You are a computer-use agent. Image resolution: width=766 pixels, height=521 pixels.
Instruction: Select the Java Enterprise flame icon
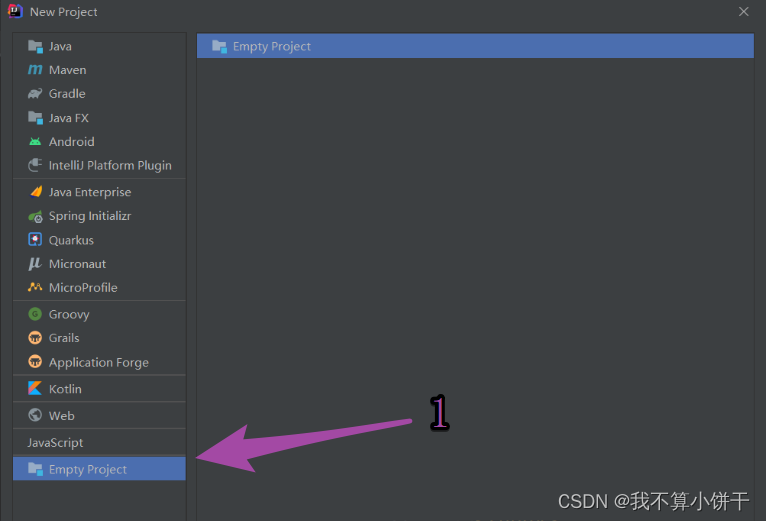pos(36,192)
